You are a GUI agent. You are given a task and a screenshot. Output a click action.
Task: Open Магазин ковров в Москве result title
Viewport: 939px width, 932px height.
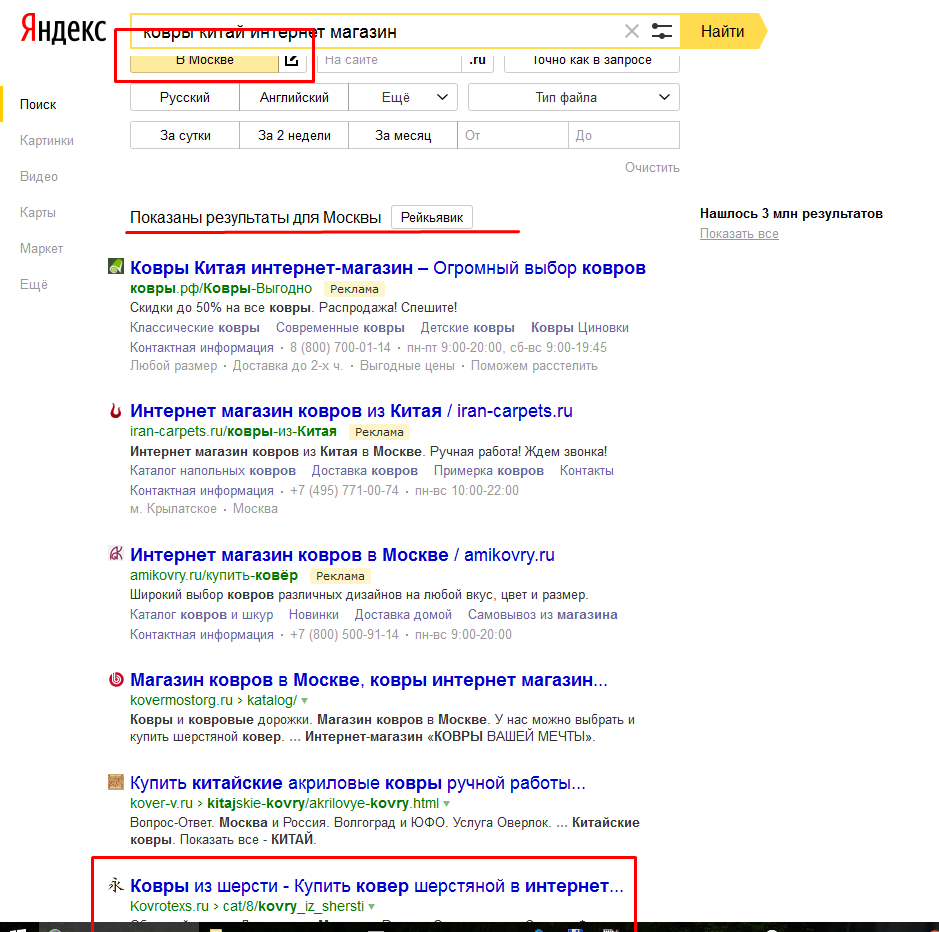(368, 680)
